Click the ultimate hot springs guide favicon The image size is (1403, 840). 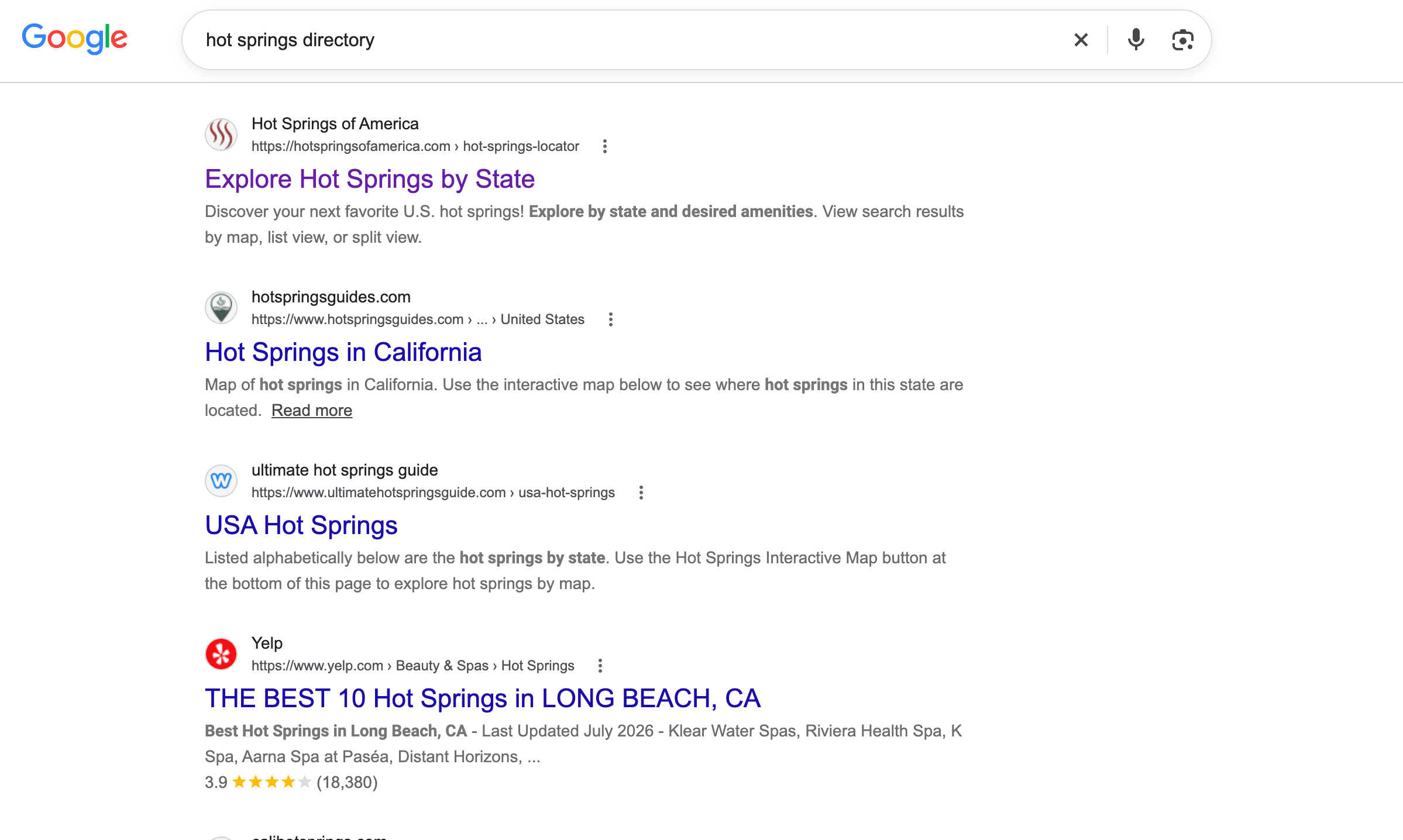[x=221, y=481]
